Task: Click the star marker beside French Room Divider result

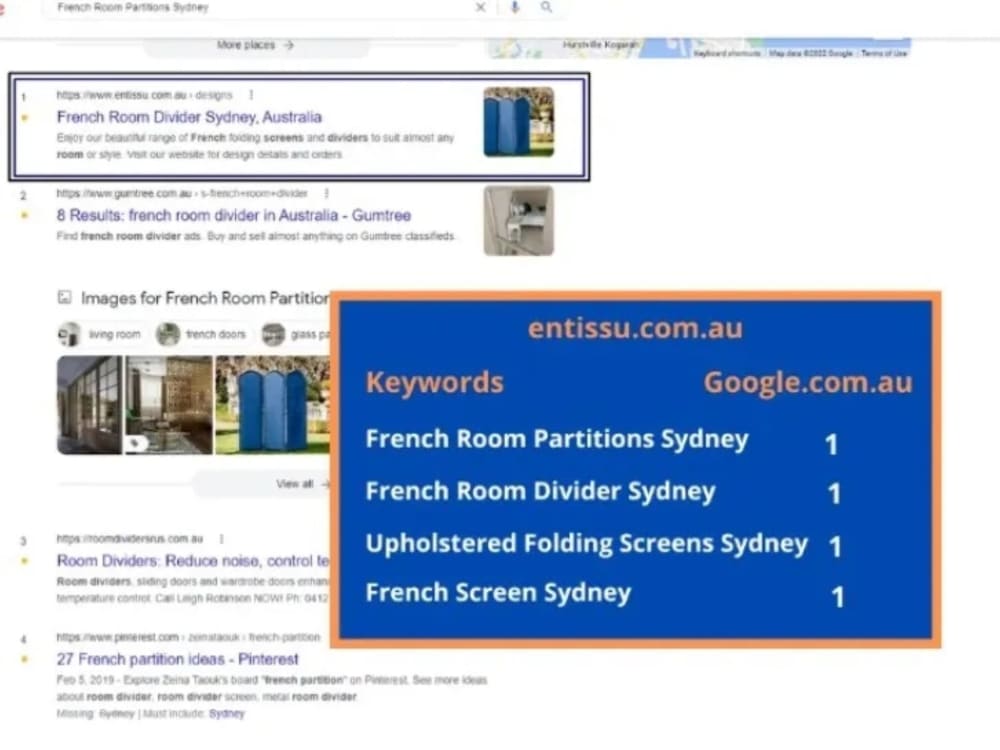Action: (24, 118)
